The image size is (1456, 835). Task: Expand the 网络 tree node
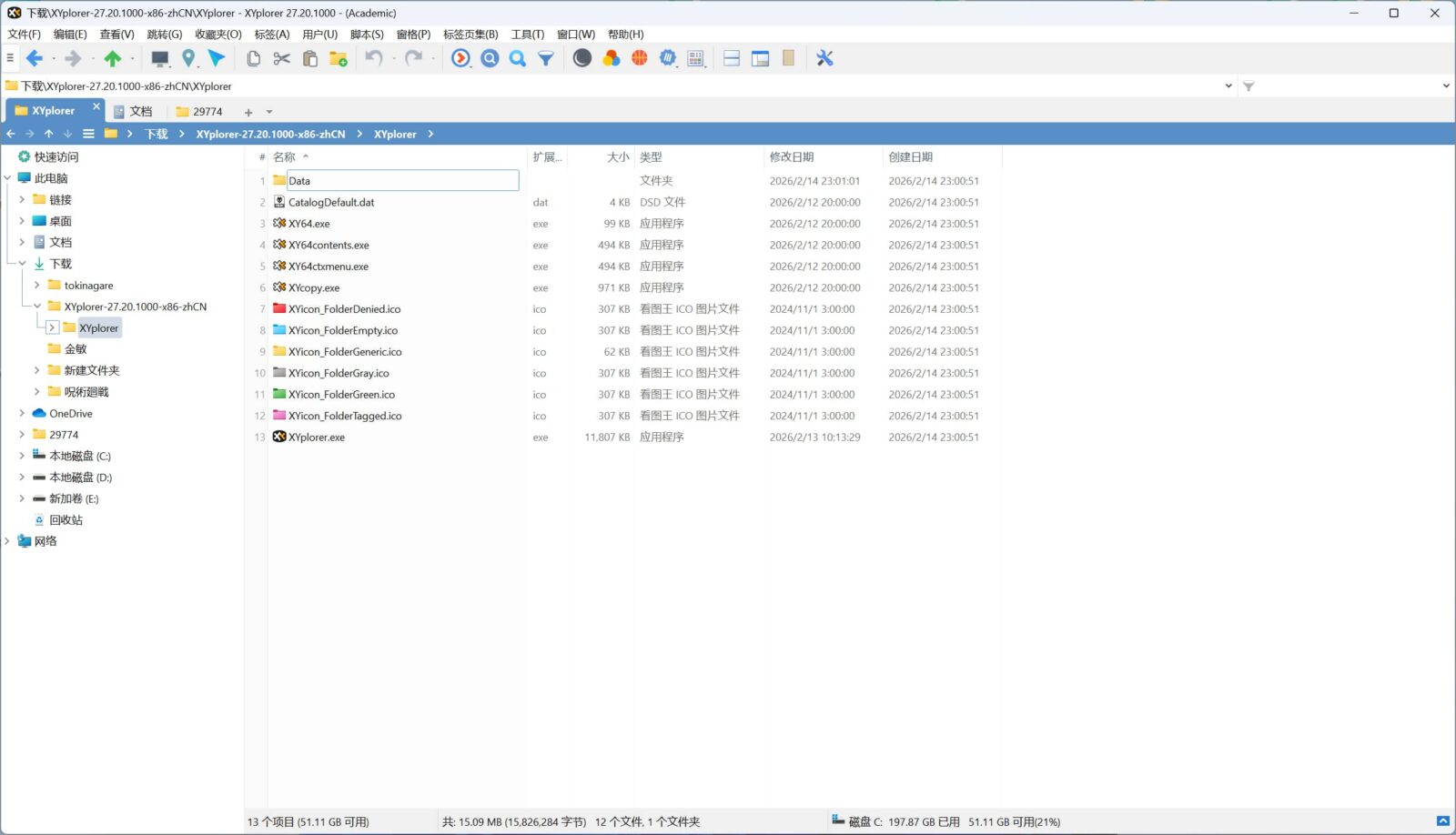[x=7, y=541]
